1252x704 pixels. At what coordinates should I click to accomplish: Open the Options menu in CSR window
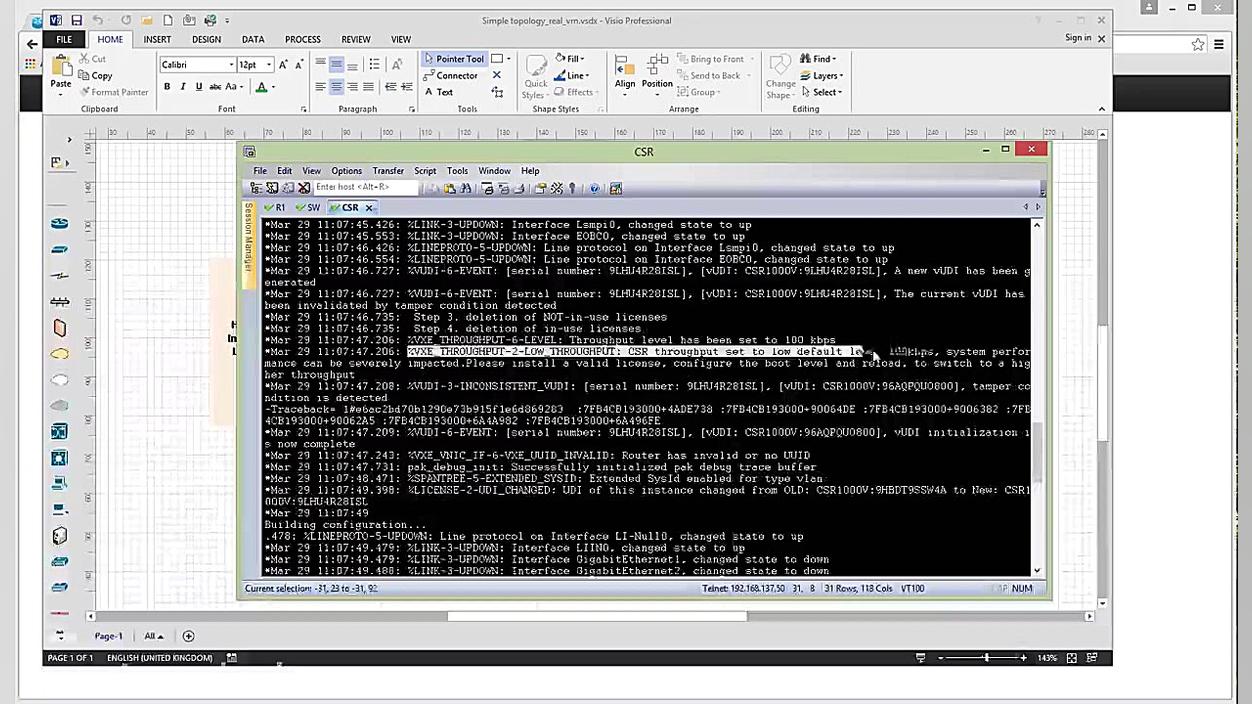pos(346,171)
